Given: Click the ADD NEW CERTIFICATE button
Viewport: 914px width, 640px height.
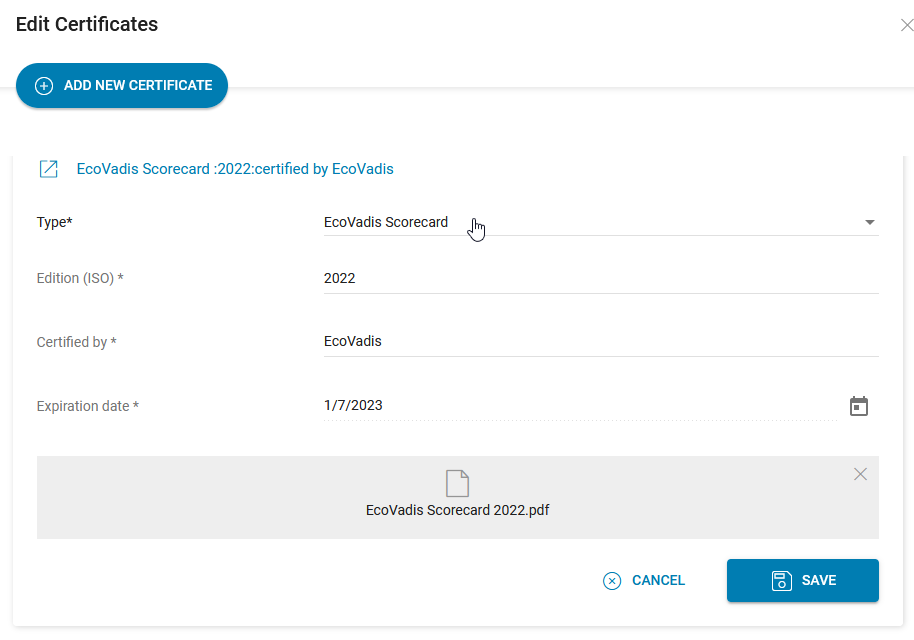Looking at the screenshot, I should click(x=121, y=85).
